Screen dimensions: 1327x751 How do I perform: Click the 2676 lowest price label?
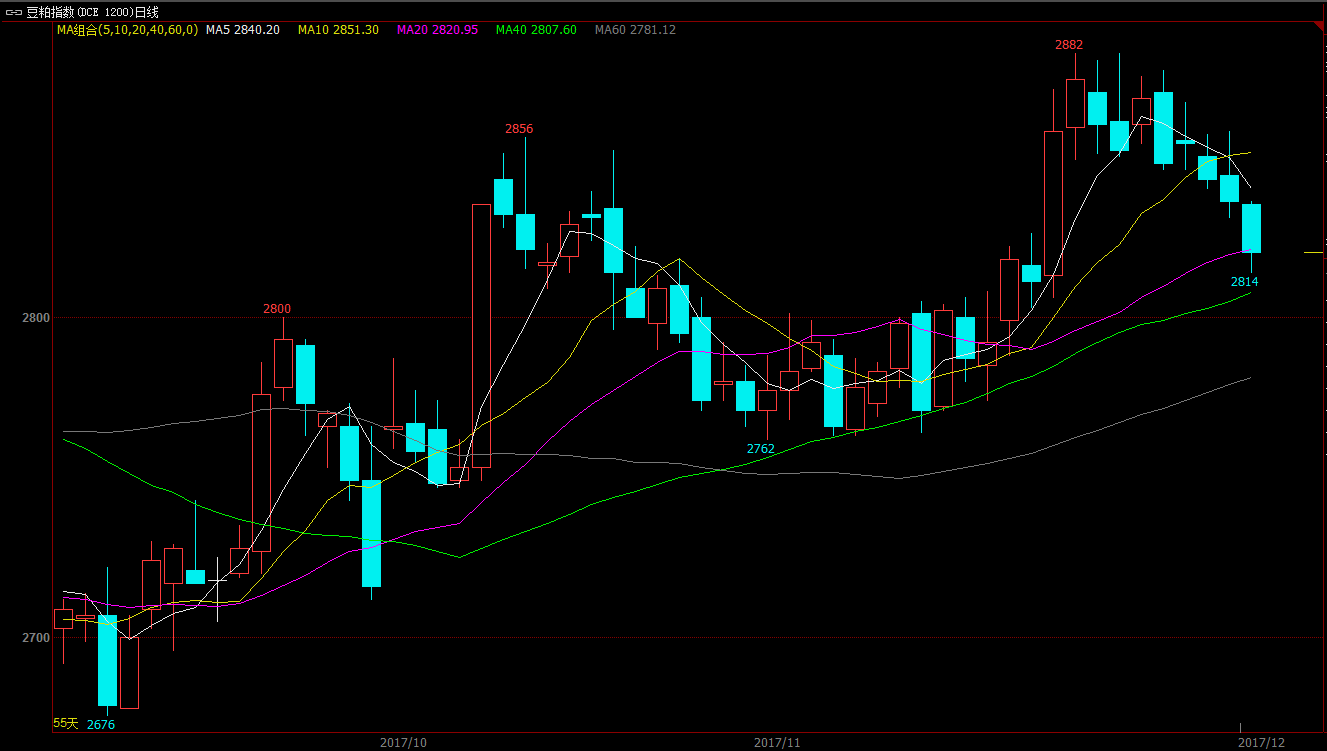(101, 724)
